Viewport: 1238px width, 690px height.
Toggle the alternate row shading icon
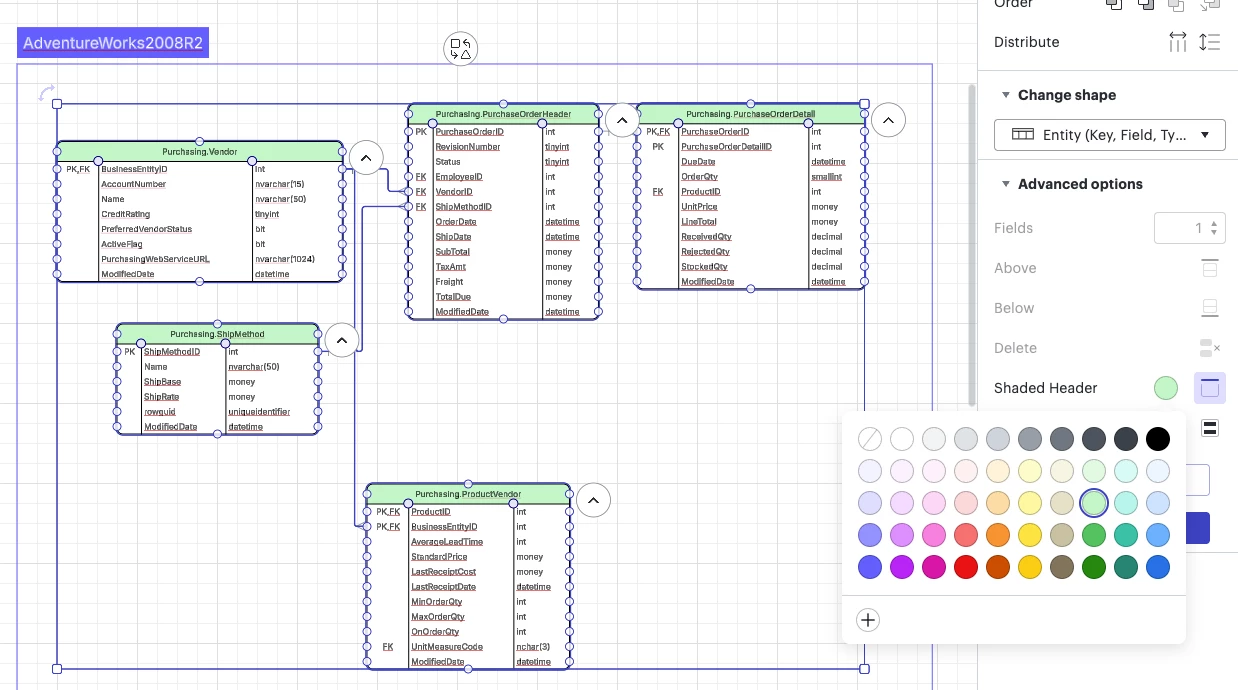[x=1210, y=428]
